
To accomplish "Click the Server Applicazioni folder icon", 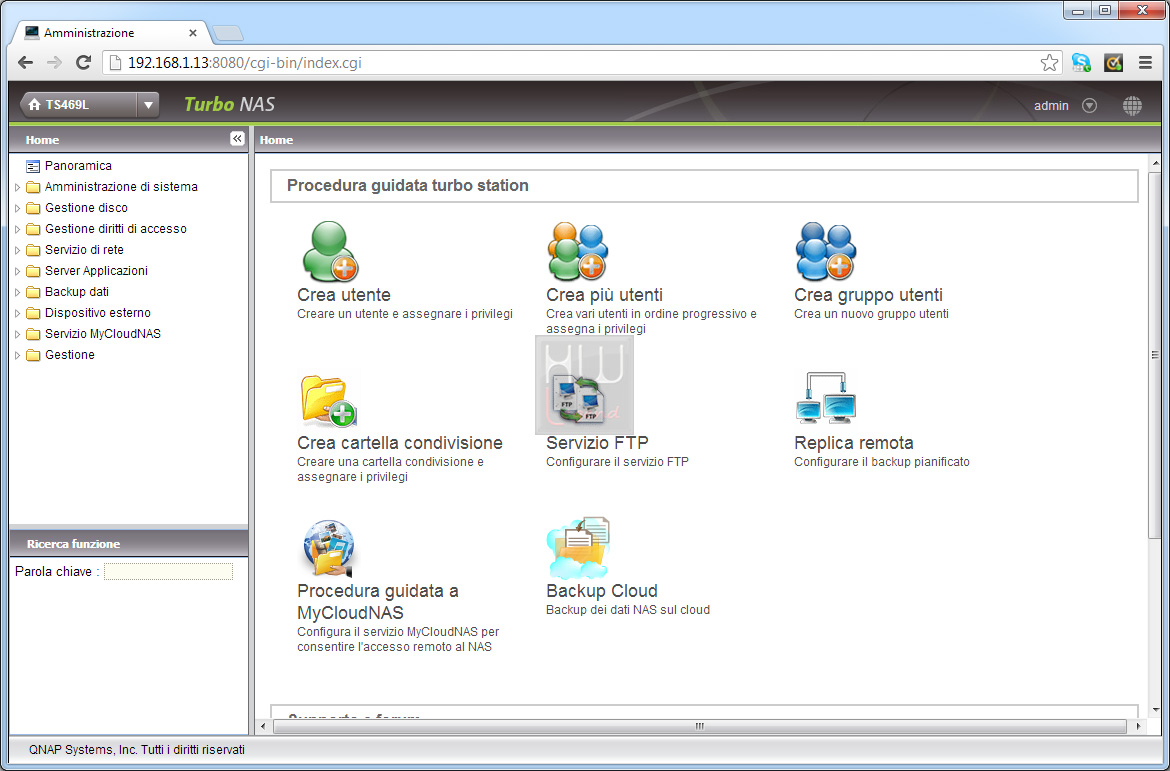I will click(x=32, y=271).
